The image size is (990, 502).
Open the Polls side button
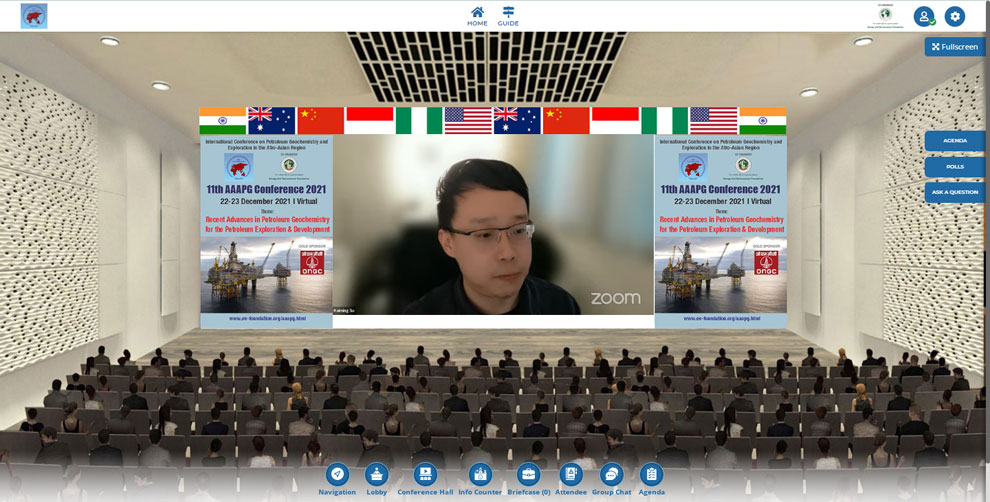[x=955, y=167]
